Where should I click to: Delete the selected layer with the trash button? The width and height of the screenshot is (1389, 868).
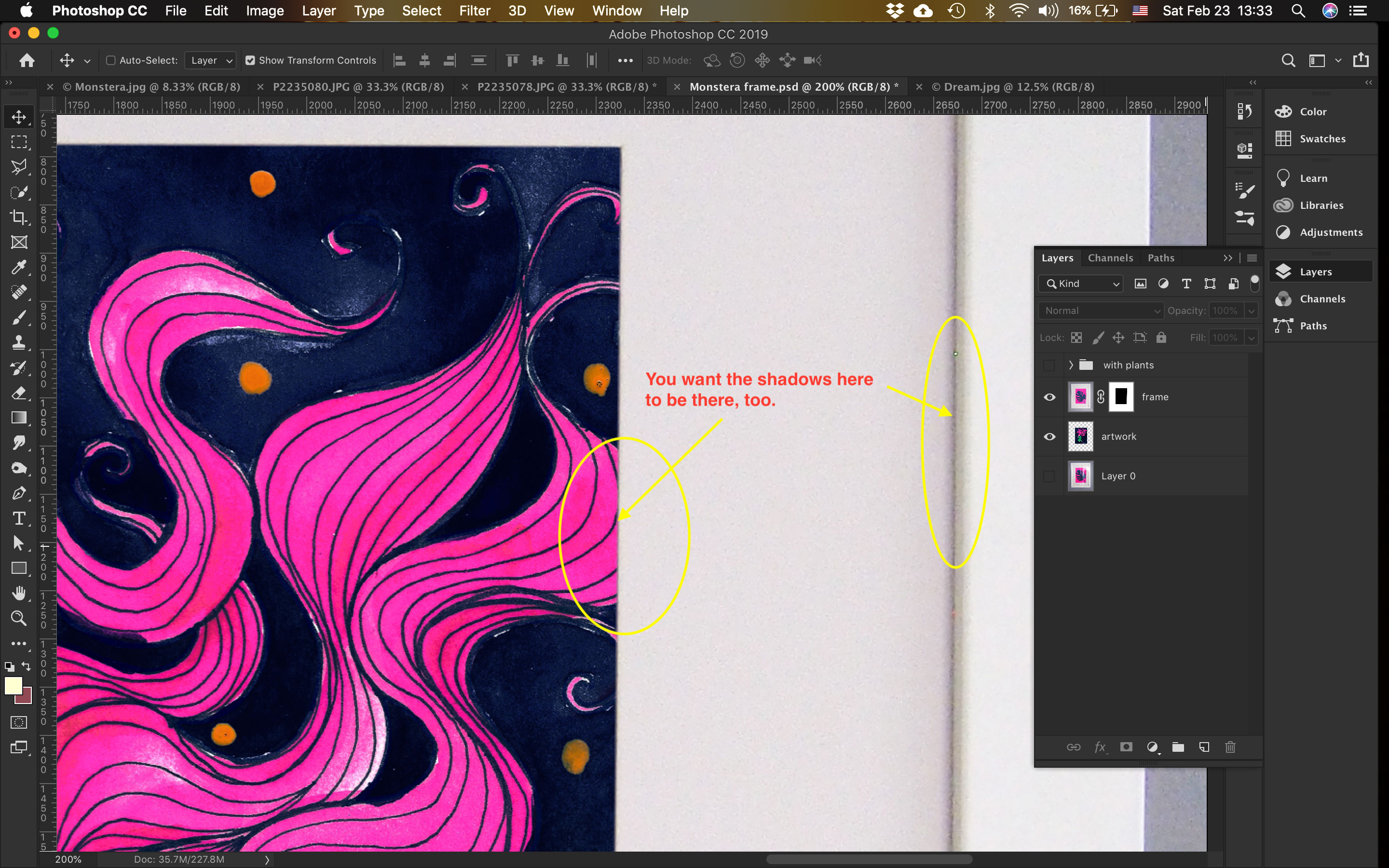click(1230, 747)
